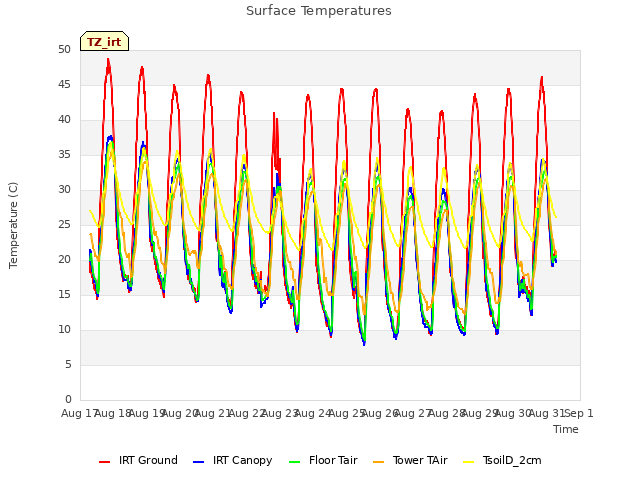Click the 5 y-axis tick label

coord(68,364)
